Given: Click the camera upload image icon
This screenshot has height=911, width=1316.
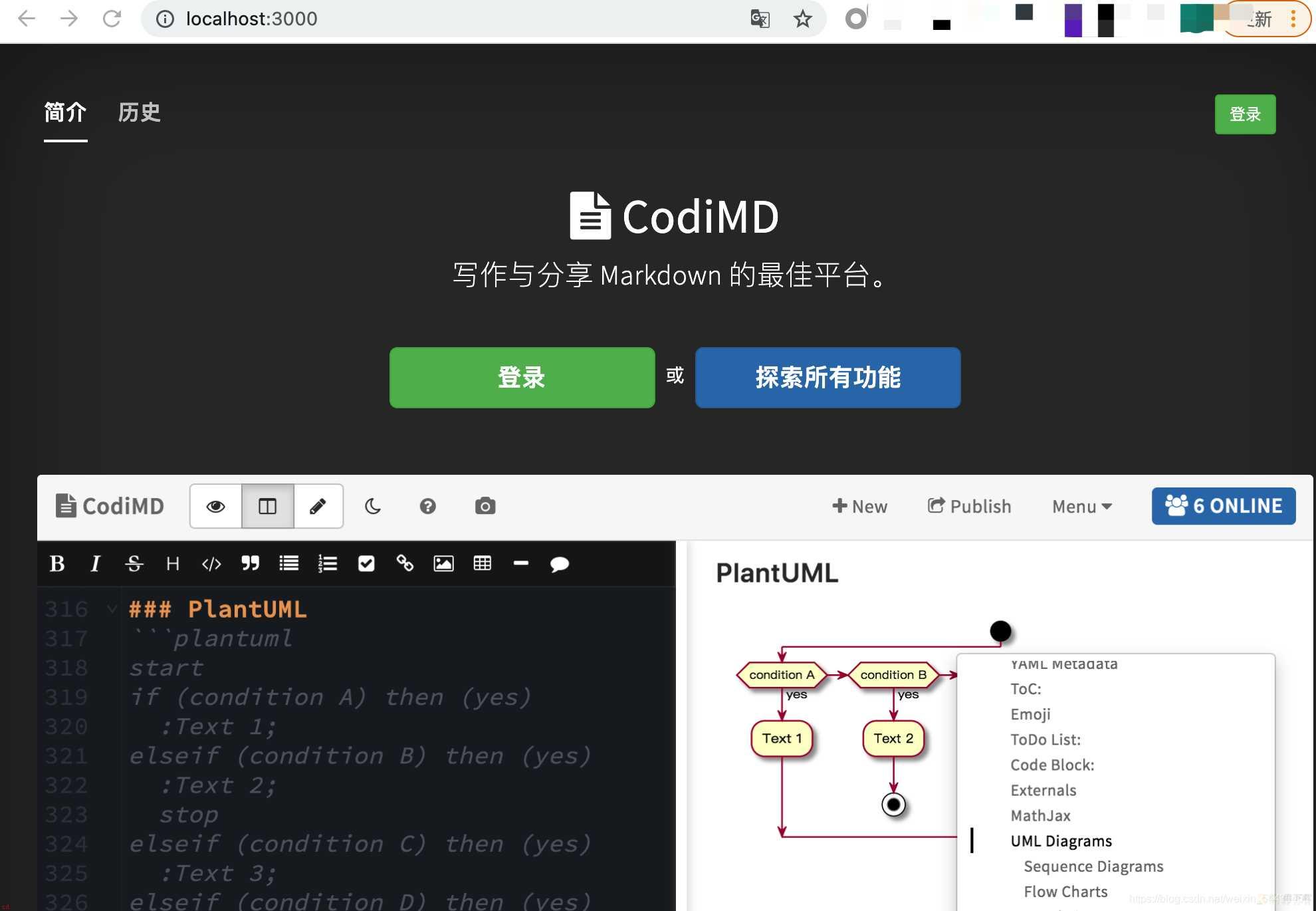Looking at the screenshot, I should pos(485,506).
